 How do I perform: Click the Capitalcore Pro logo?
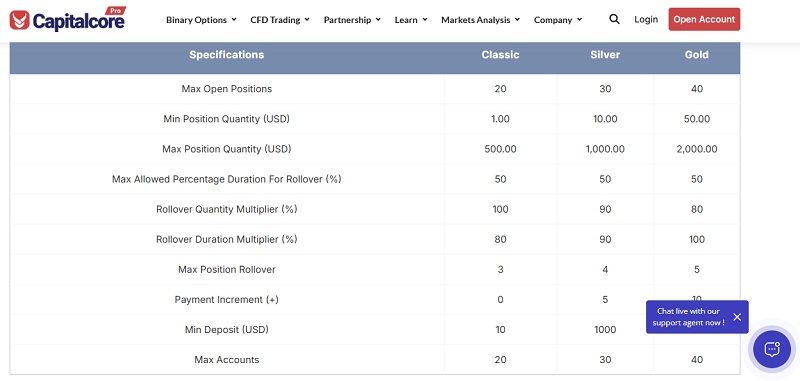67,19
